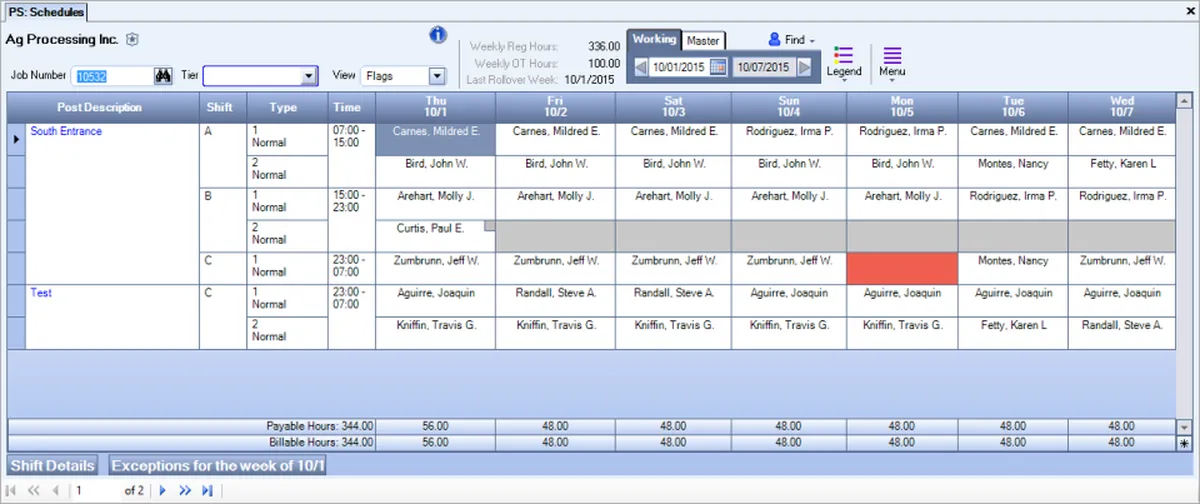Jump to last page in pager
Screen dimensions: 1200x504
[207, 491]
